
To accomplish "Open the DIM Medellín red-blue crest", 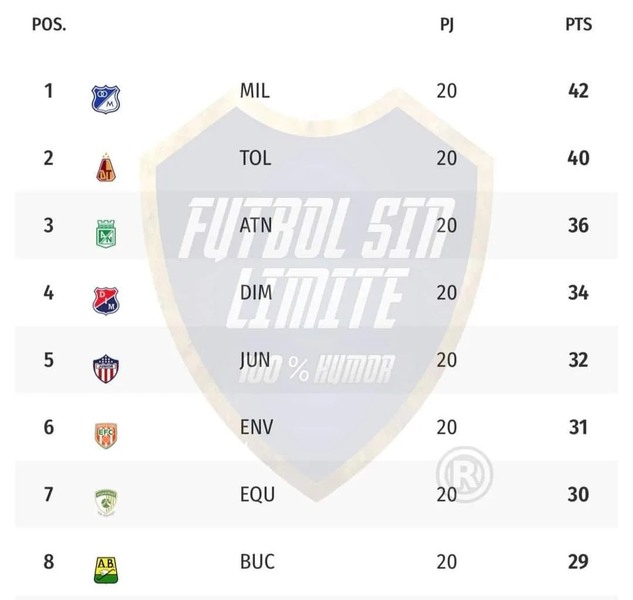I will (106, 301).
